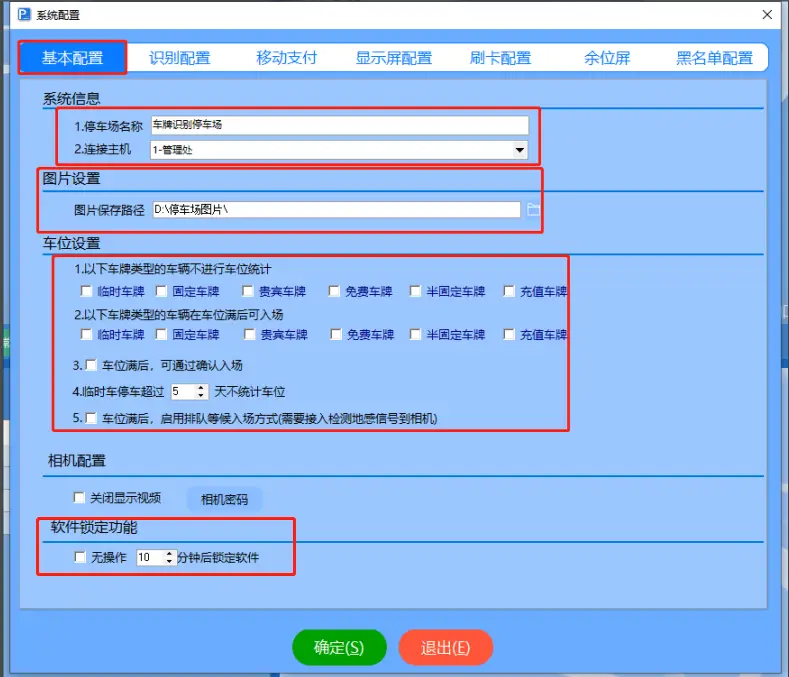Check 半固定车牌 under 不进行车位统计
Viewport: 789px width, 677px height.
415,291
